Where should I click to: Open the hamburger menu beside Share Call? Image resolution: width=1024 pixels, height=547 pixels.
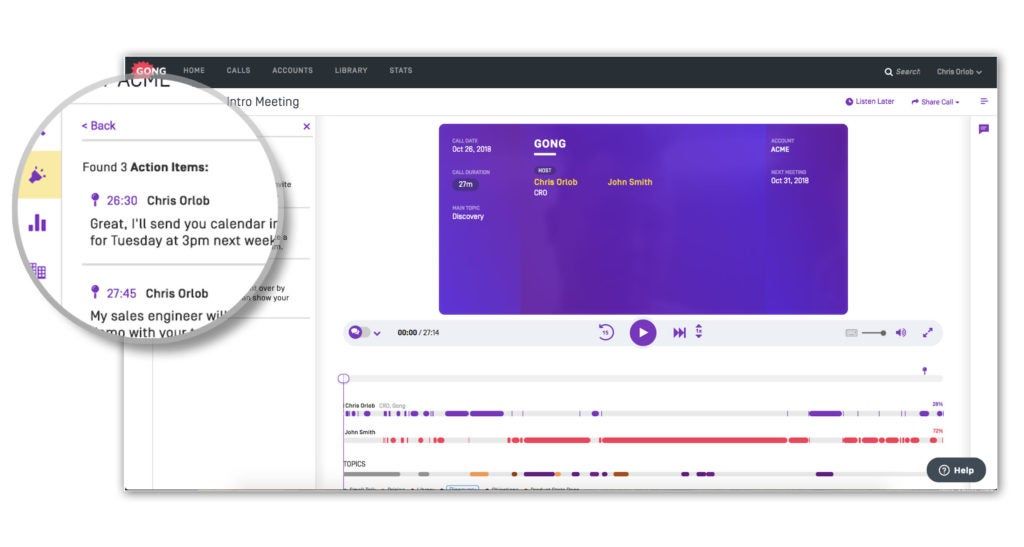point(984,101)
